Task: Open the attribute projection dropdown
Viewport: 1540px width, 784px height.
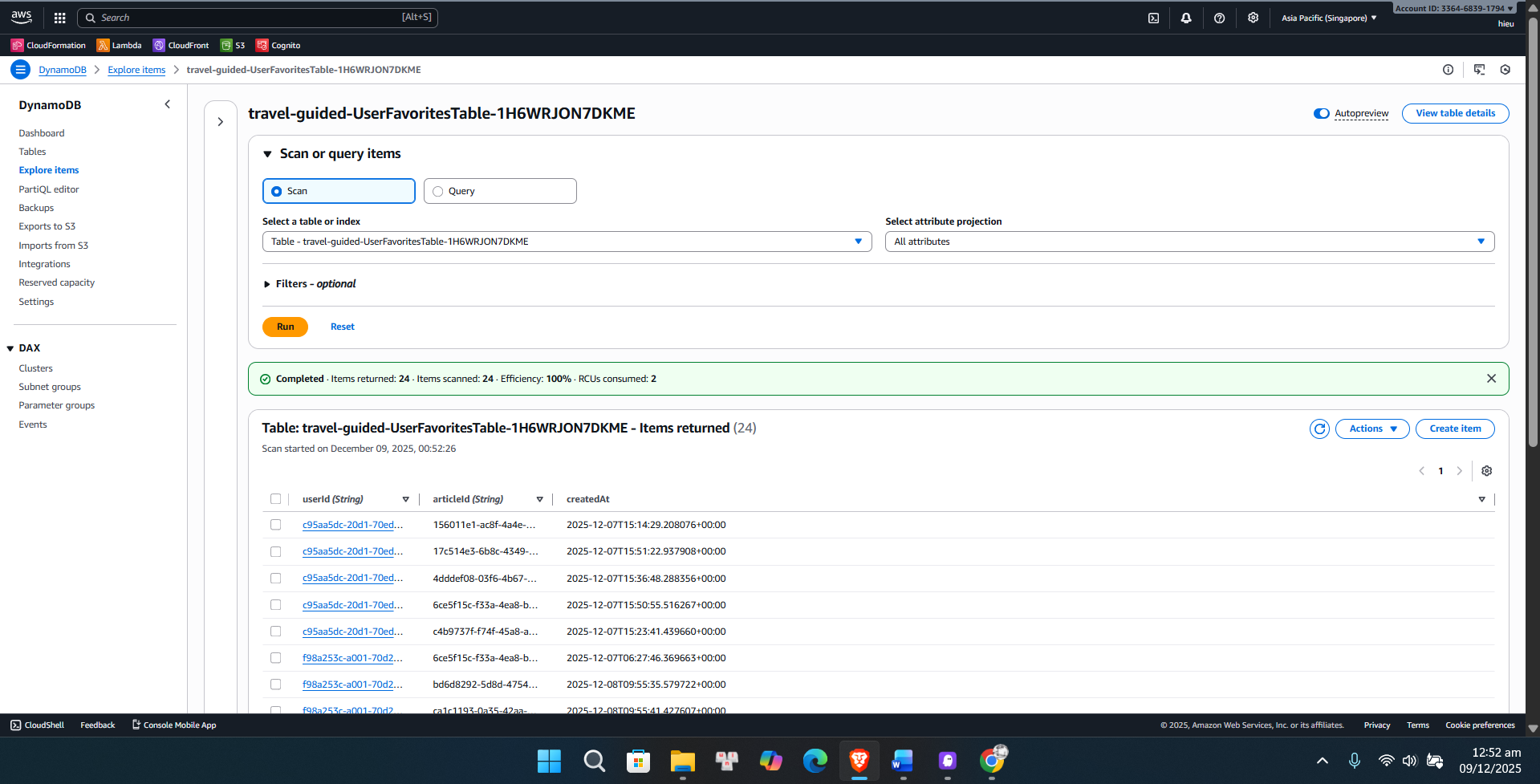Action: 1189,242
